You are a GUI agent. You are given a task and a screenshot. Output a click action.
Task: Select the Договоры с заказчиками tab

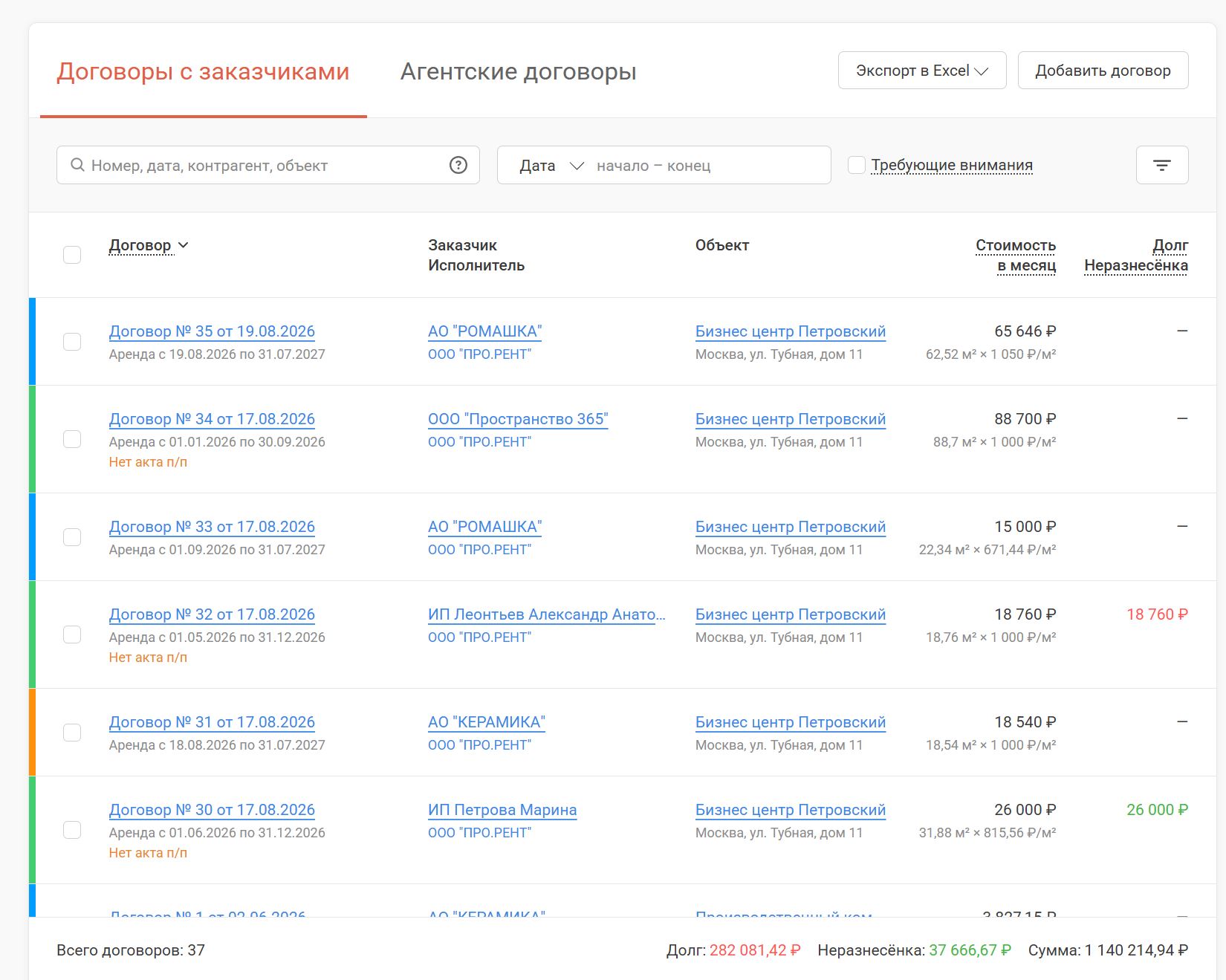point(203,71)
